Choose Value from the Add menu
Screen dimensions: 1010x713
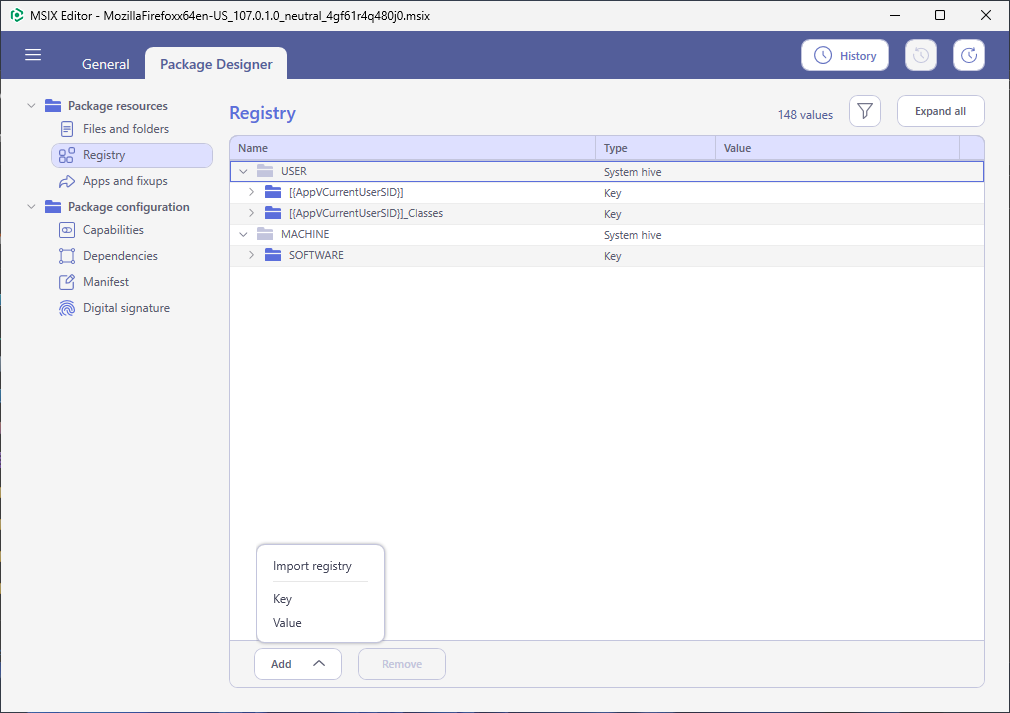pyautogui.click(x=287, y=623)
